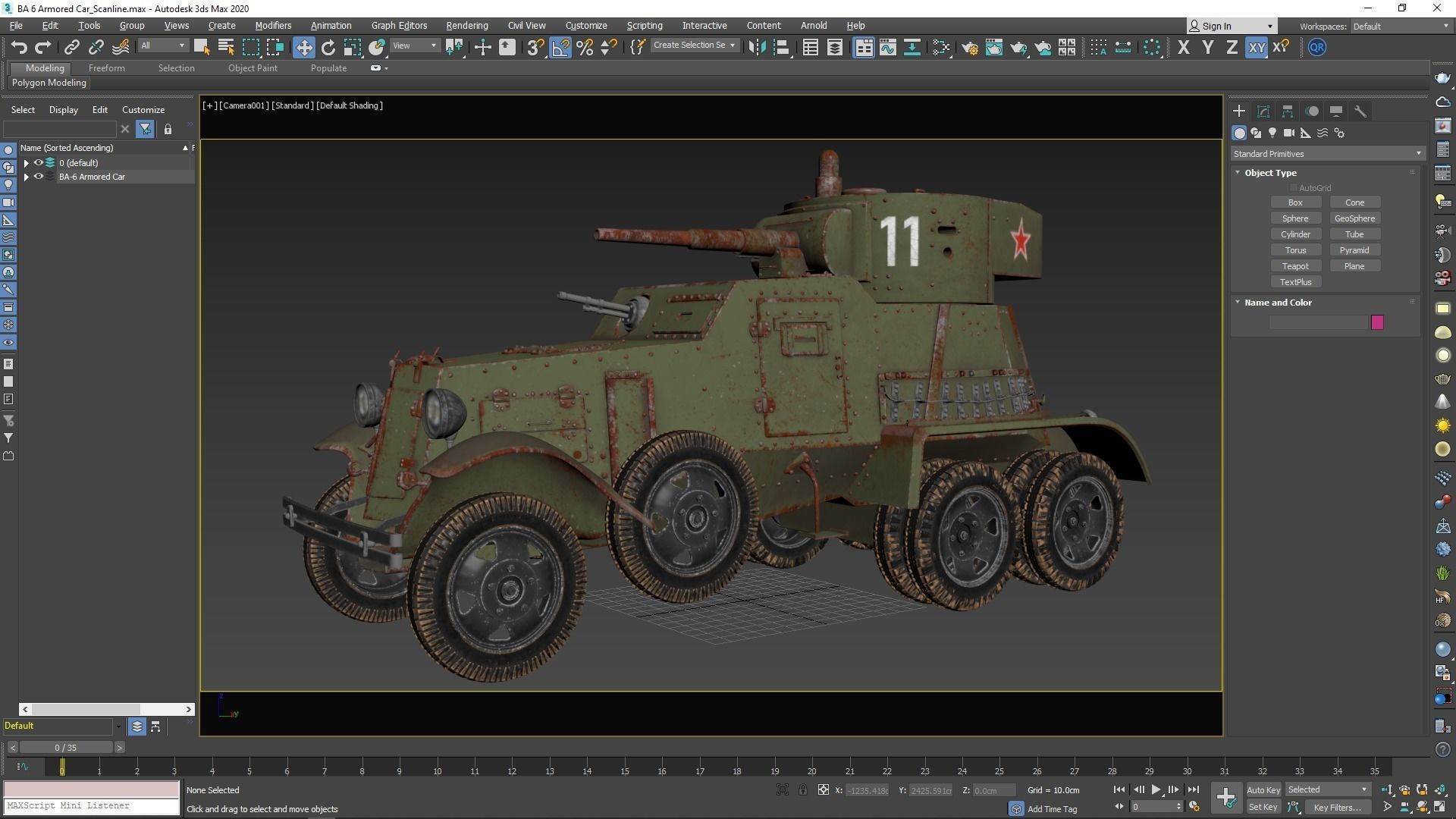Create a Teapot primitive
The width and height of the screenshot is (1456, 819).
tap(1295, 266)
